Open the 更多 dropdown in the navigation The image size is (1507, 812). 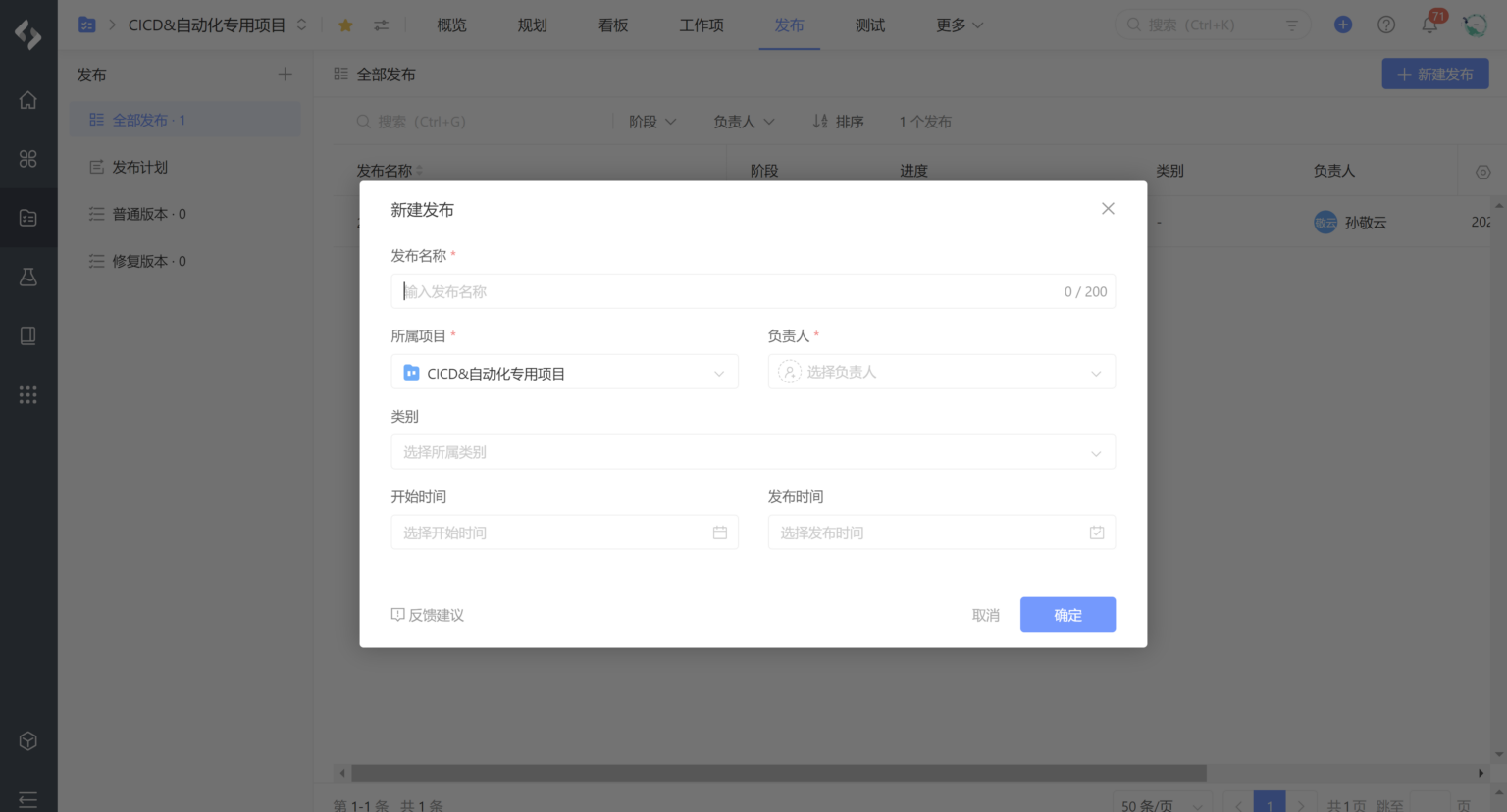click(958, 25)
